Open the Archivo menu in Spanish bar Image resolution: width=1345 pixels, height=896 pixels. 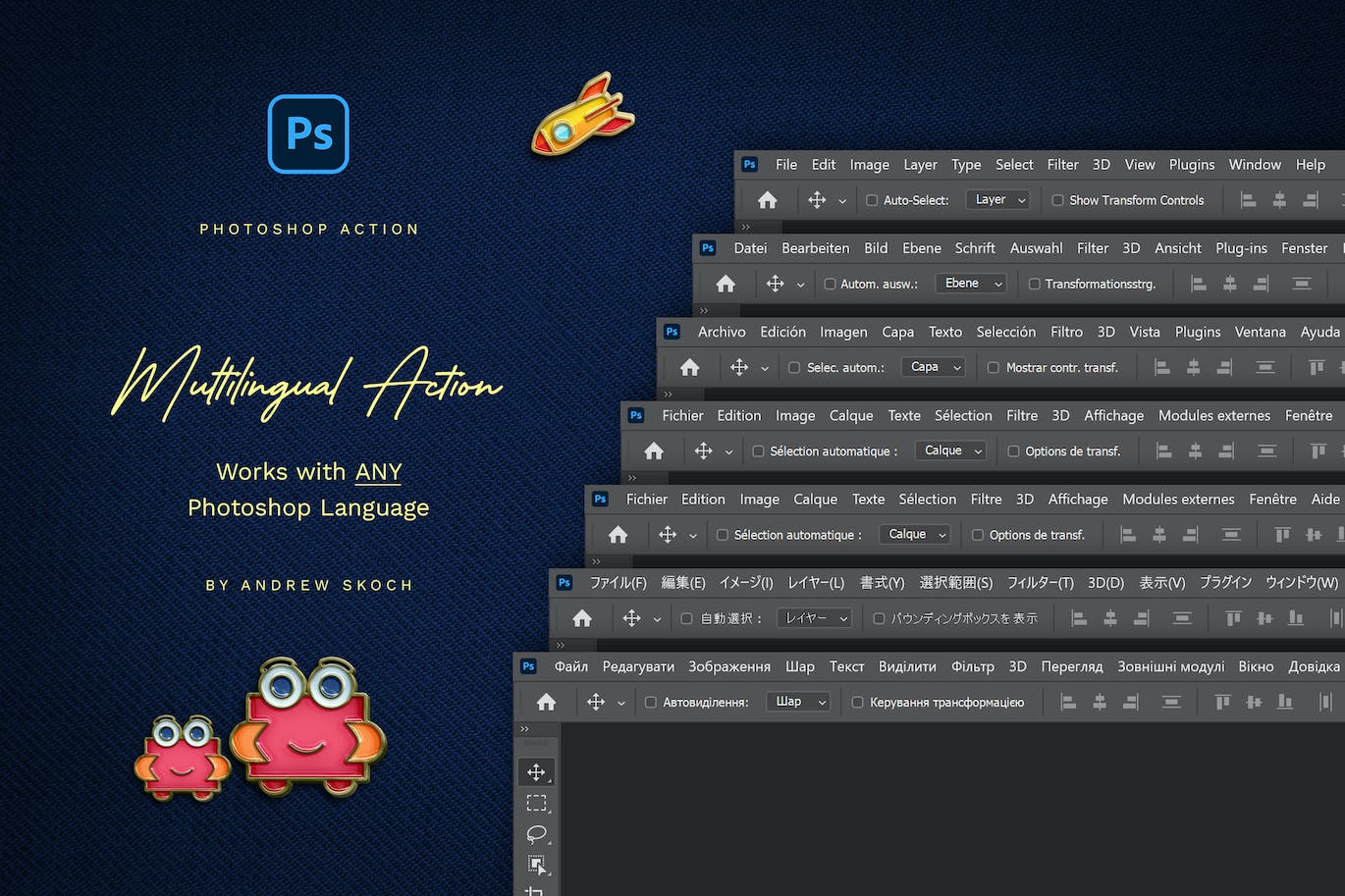coord(722,332)
